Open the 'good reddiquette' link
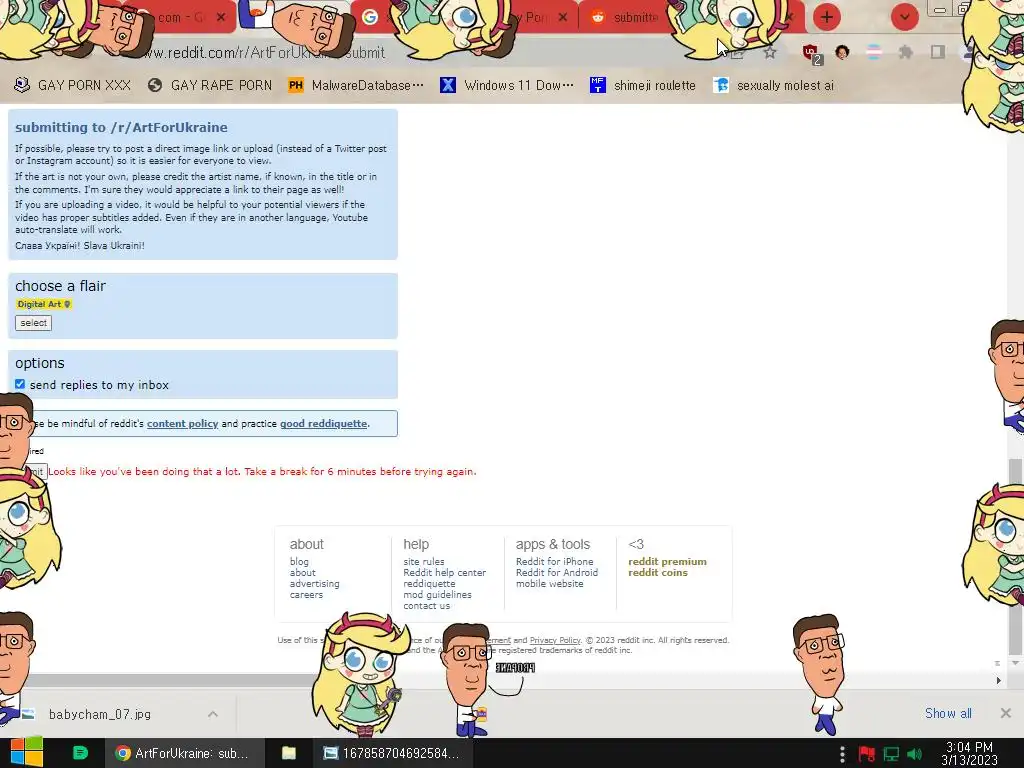Image resolution: width=1024 pixels, height=768 pixels. 323,424
